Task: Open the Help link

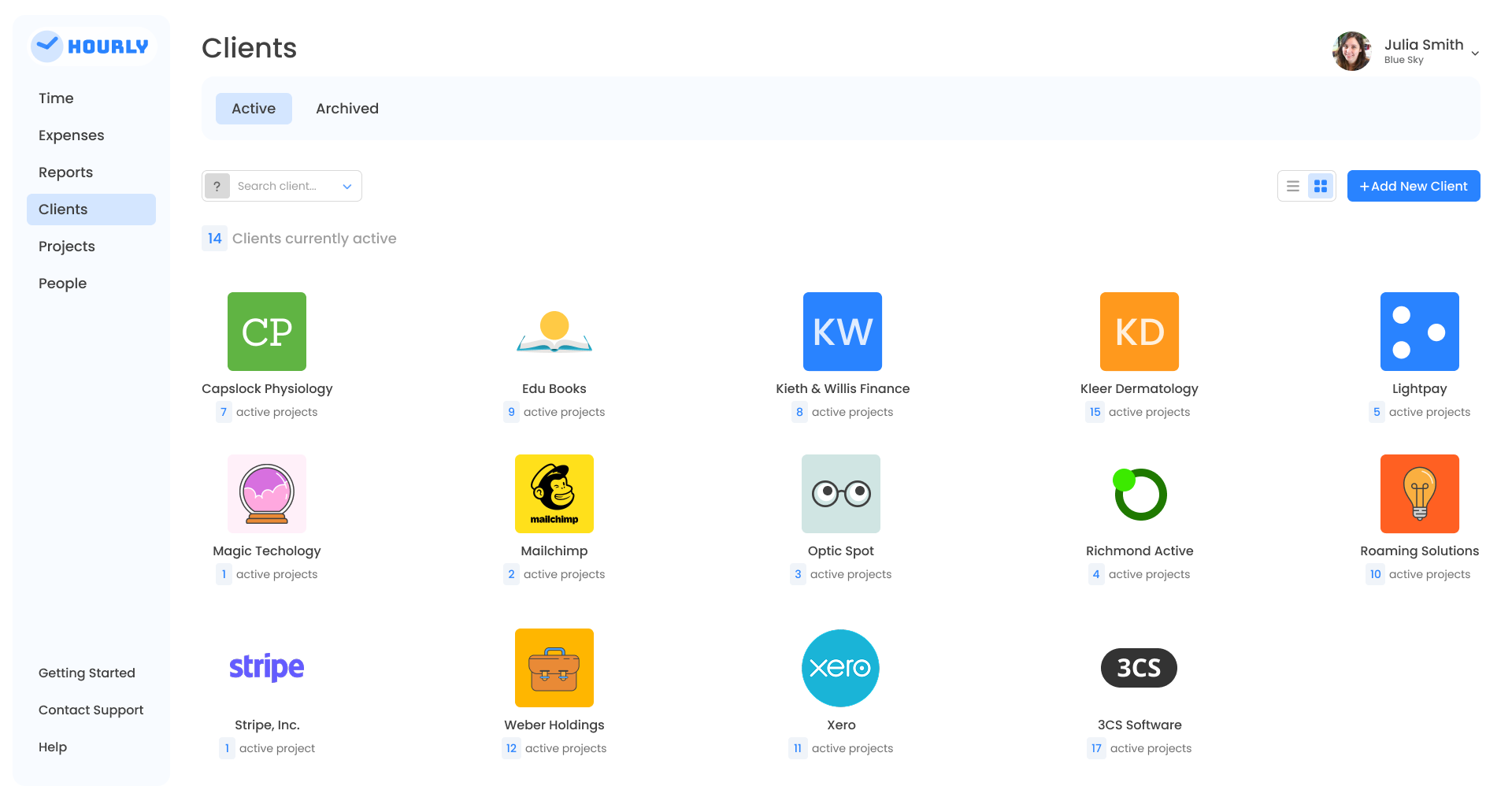Action: tap(53, 747)
